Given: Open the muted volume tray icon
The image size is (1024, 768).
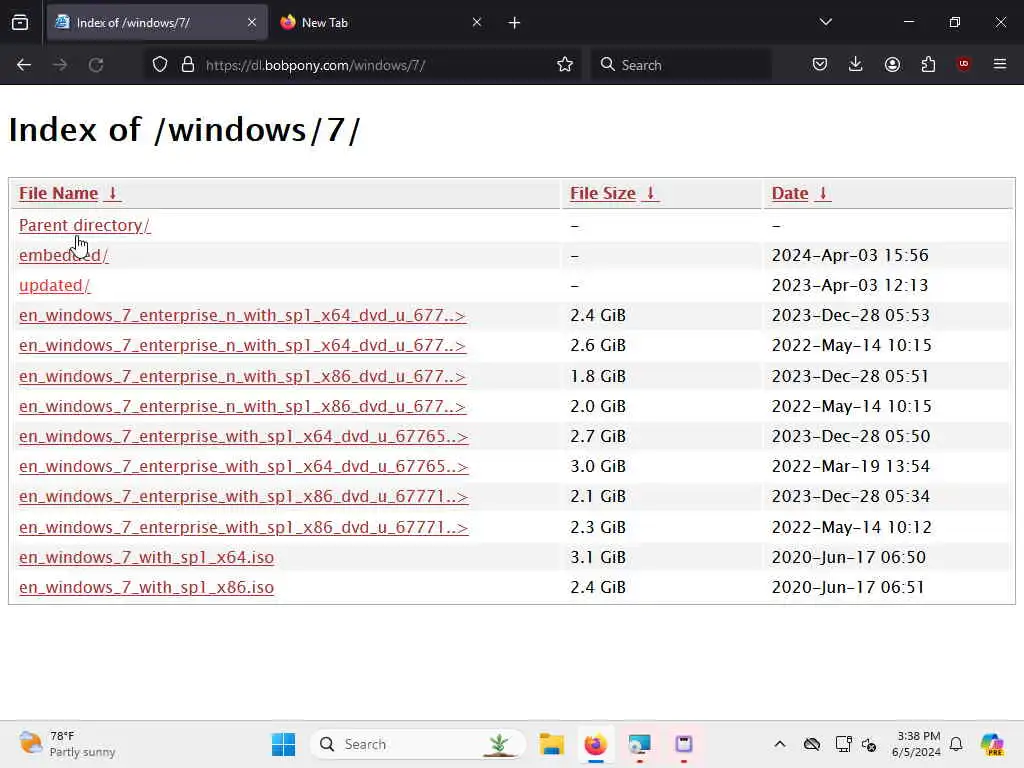Looking at the screenshot, I should coord(869,744).
